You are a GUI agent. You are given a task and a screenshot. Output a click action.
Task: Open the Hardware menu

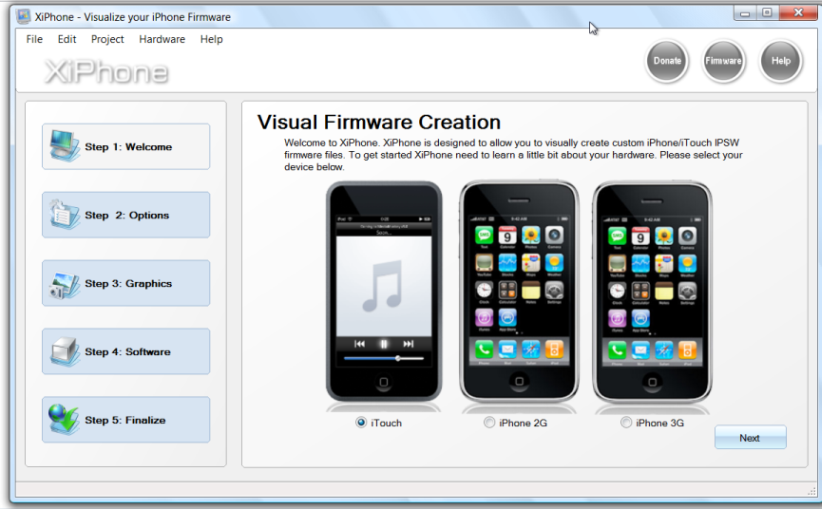162,39
